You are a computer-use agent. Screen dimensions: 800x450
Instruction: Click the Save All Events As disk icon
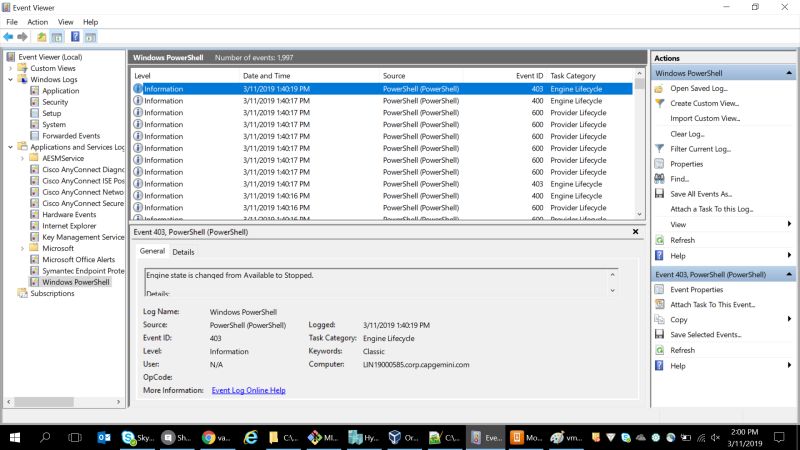(x=659, y=194)
